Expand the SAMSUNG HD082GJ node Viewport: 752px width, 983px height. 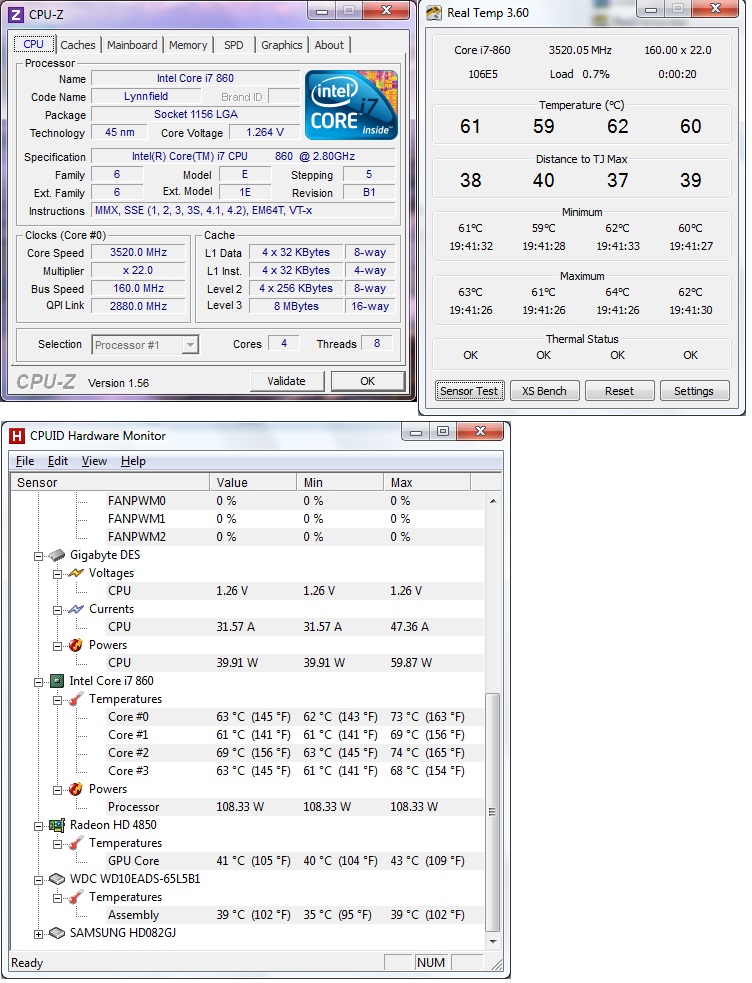coord(39,933)
